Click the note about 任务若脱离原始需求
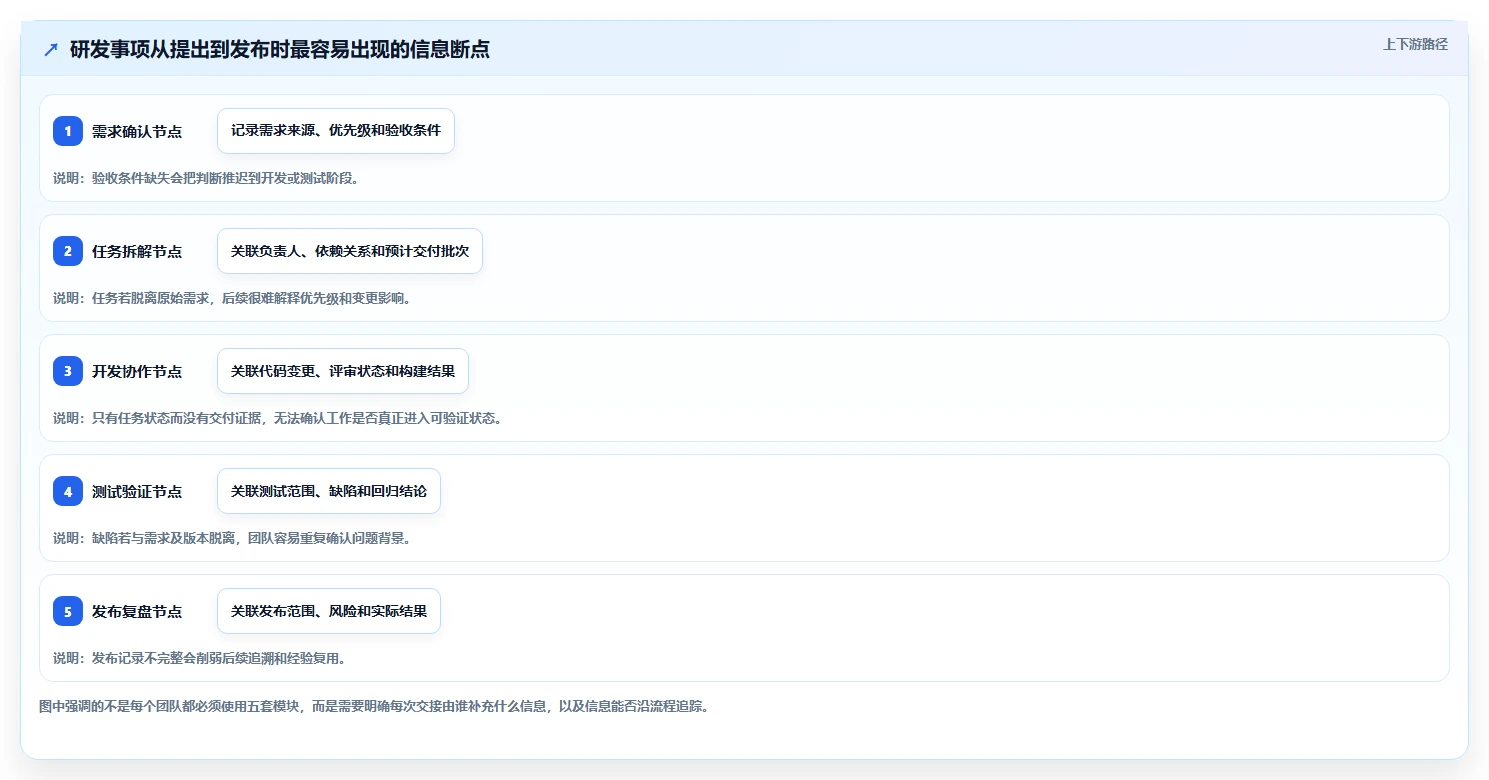Screen dimensions: 1489x780 232,298
